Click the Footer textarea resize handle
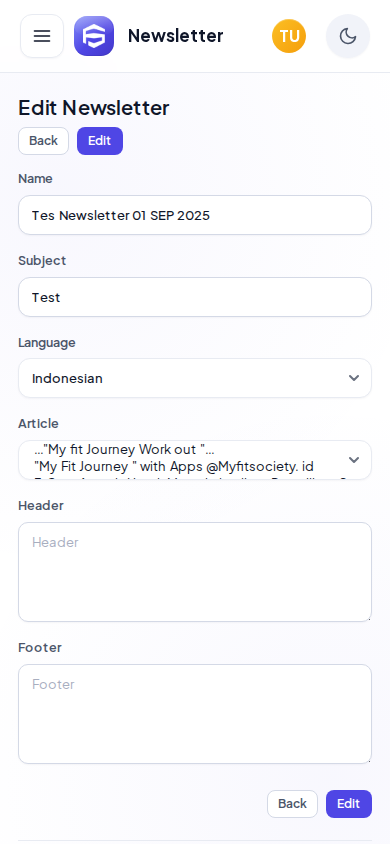This screenshot has width=390, height=844. click(x=368, y=760)
